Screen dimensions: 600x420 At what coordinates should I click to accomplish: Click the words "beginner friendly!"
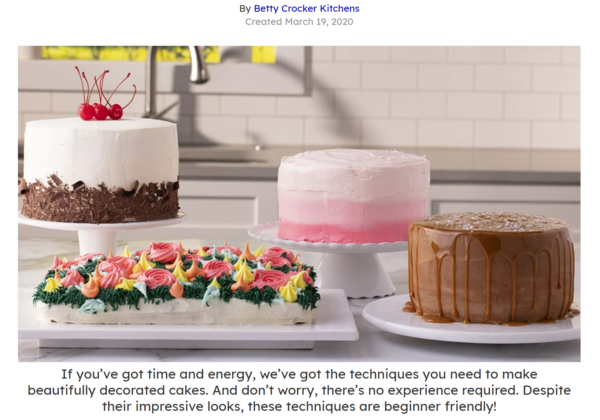point(440,407)
